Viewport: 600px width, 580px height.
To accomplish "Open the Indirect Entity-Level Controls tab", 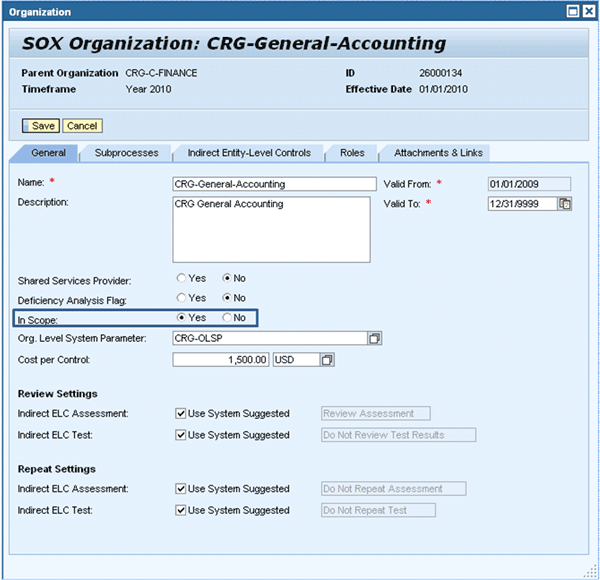I will [x=249, y=153].
